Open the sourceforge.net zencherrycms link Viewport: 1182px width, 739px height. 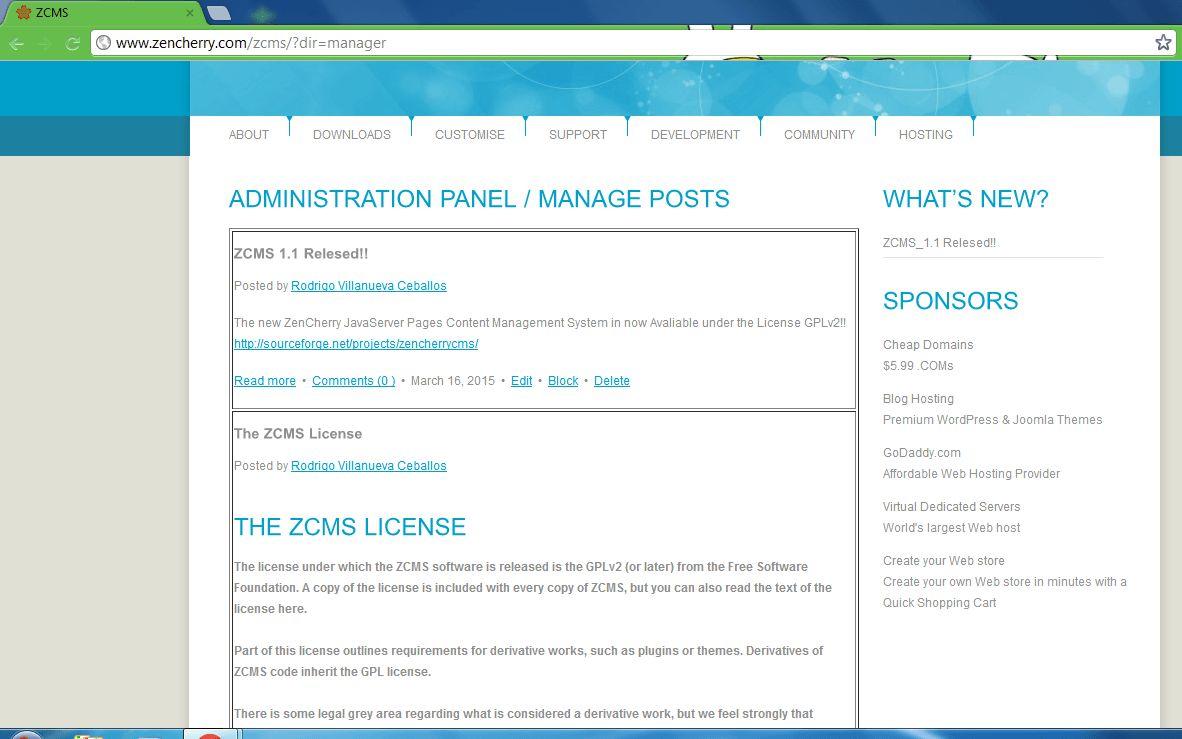[x=356, y=344]
